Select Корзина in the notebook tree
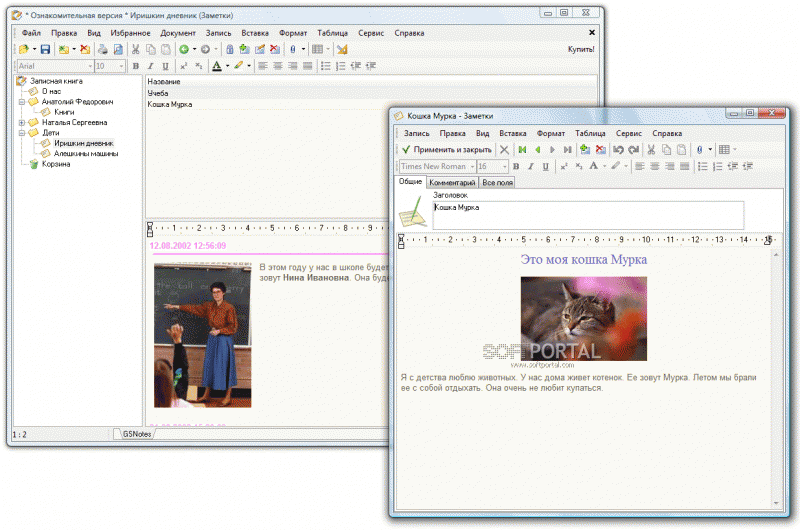This screenshot has width=800, height=530. click(56, 164)
